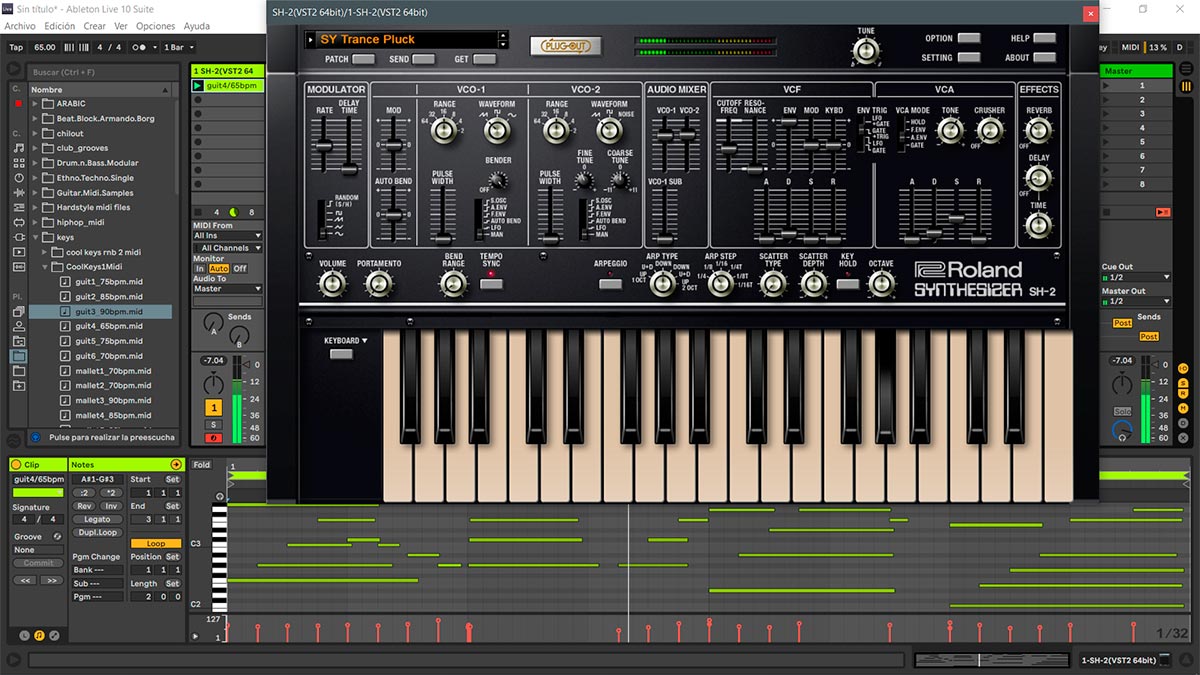Open the Crear menu
This screenshot has width=1200, height=675.
(94, 26)
